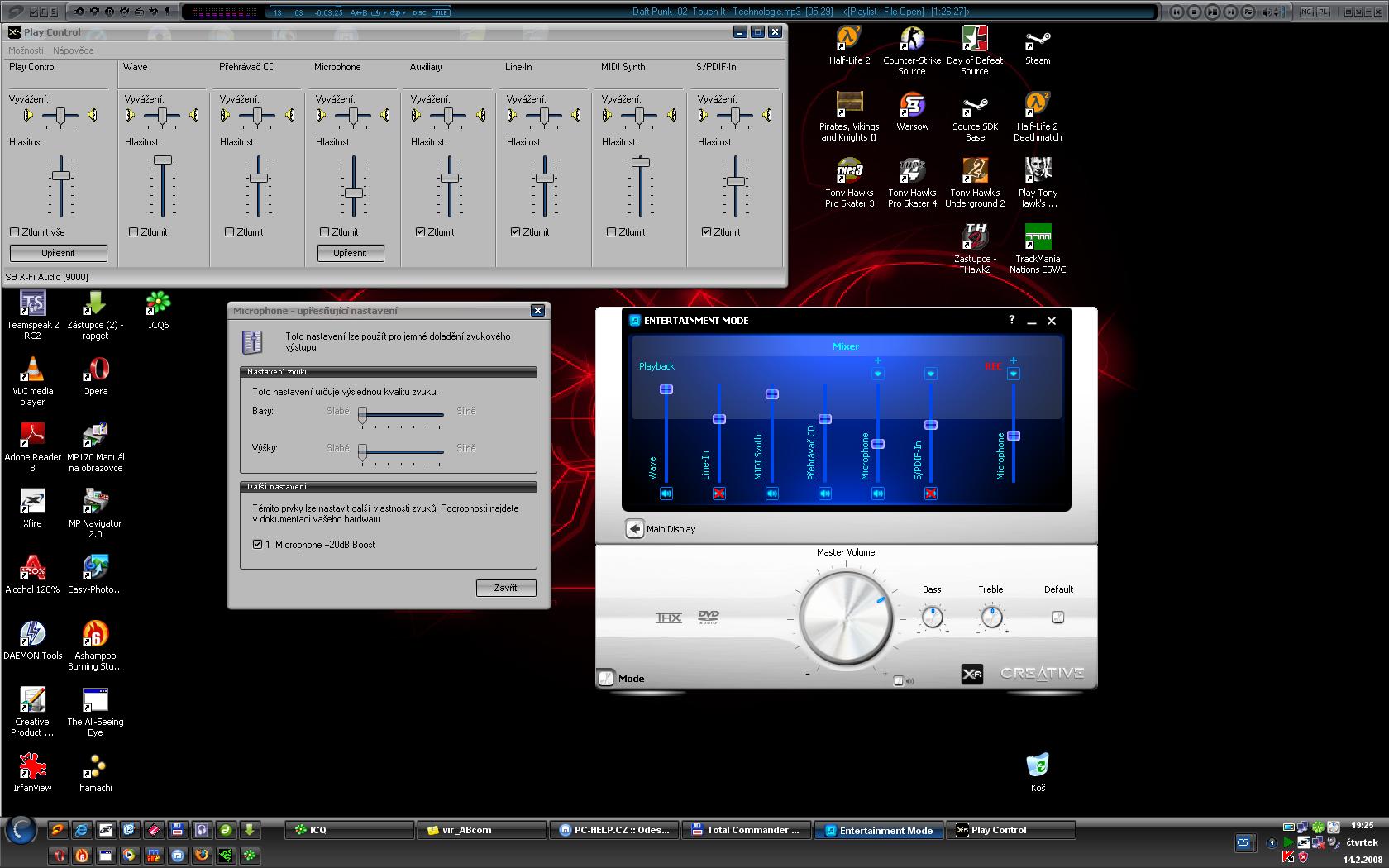Open the Možnosti menu
This screenshot has width=1389, height=868.
pyautogui.click(x=26, y=50)
